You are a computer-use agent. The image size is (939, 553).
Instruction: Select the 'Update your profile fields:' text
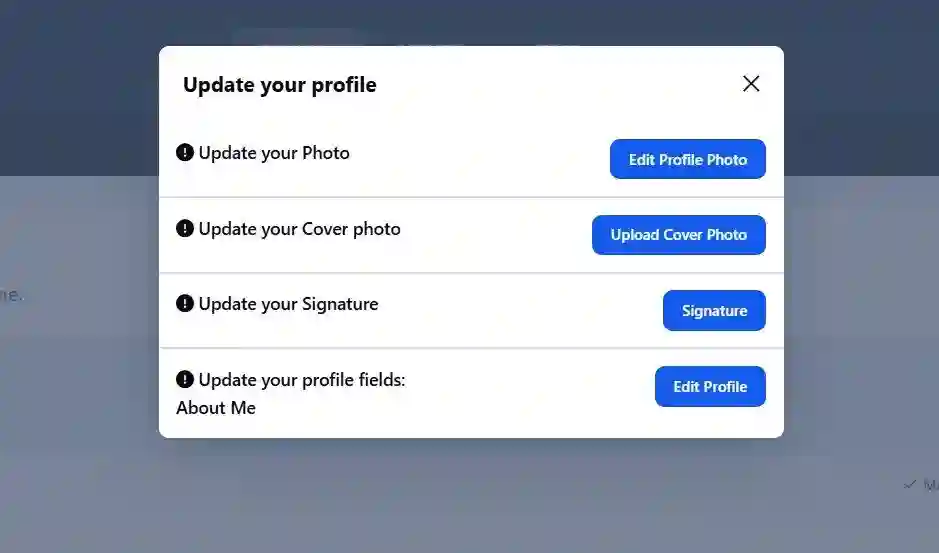pyautogui.click(x=302, y=380)
